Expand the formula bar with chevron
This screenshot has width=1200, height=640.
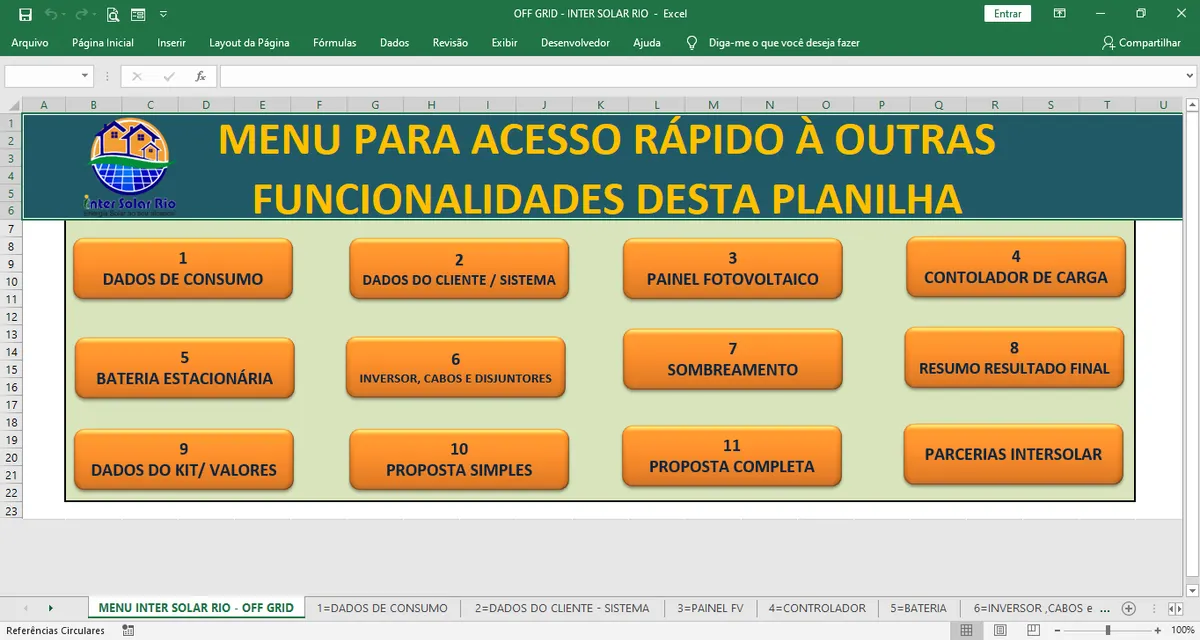[x=1189, y=76]
